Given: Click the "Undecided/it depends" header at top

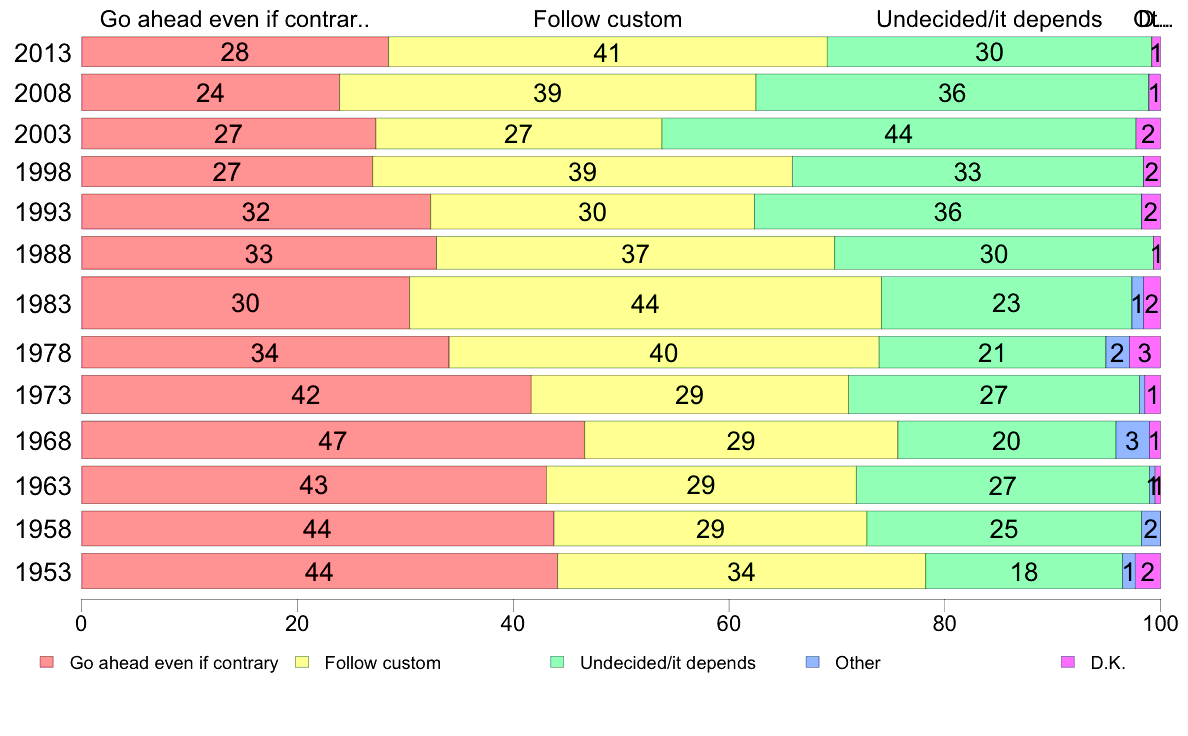Looking at the screenshot, I should (989, 19).
